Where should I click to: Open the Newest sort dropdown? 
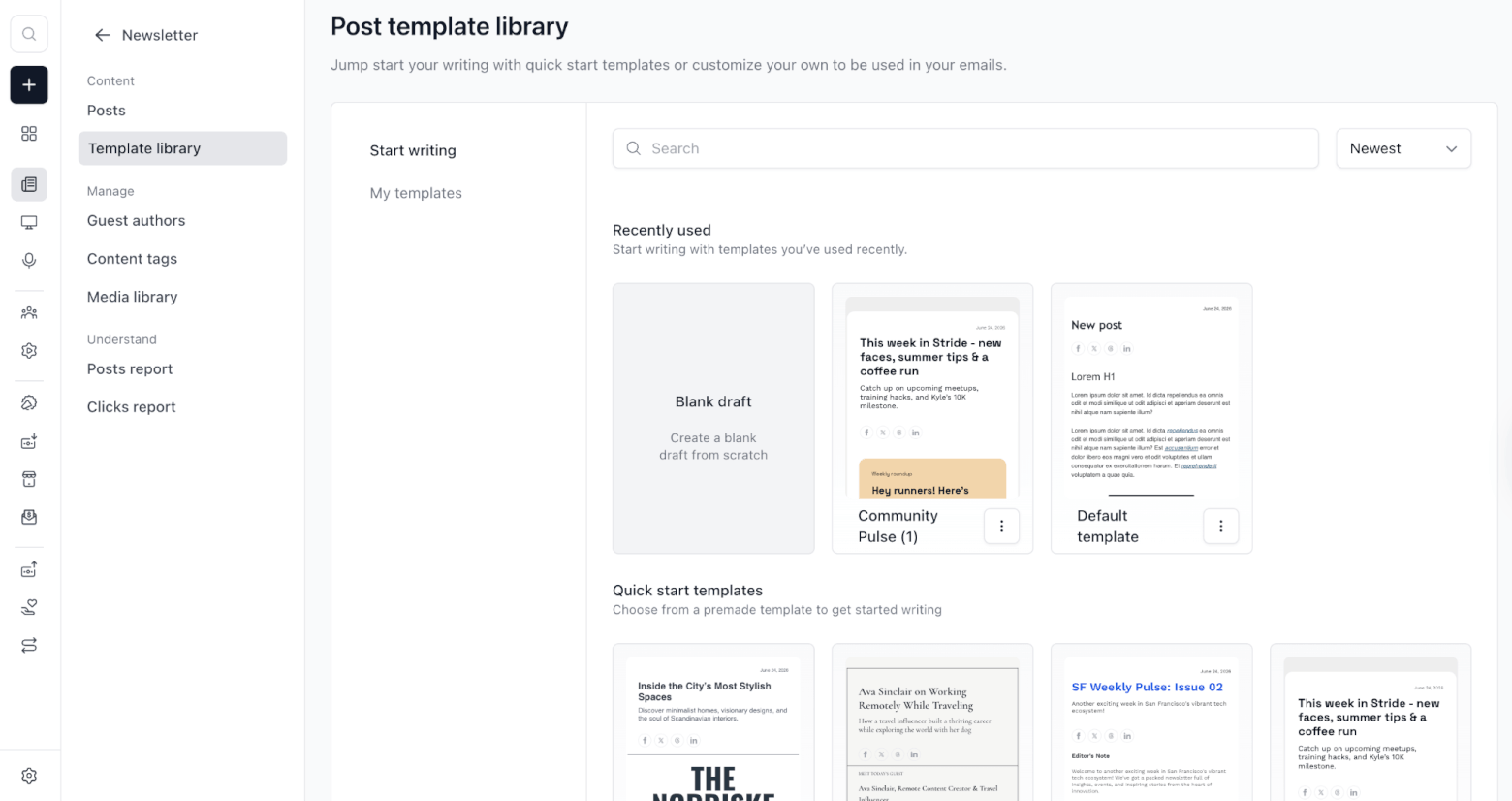pos(1403,148)
